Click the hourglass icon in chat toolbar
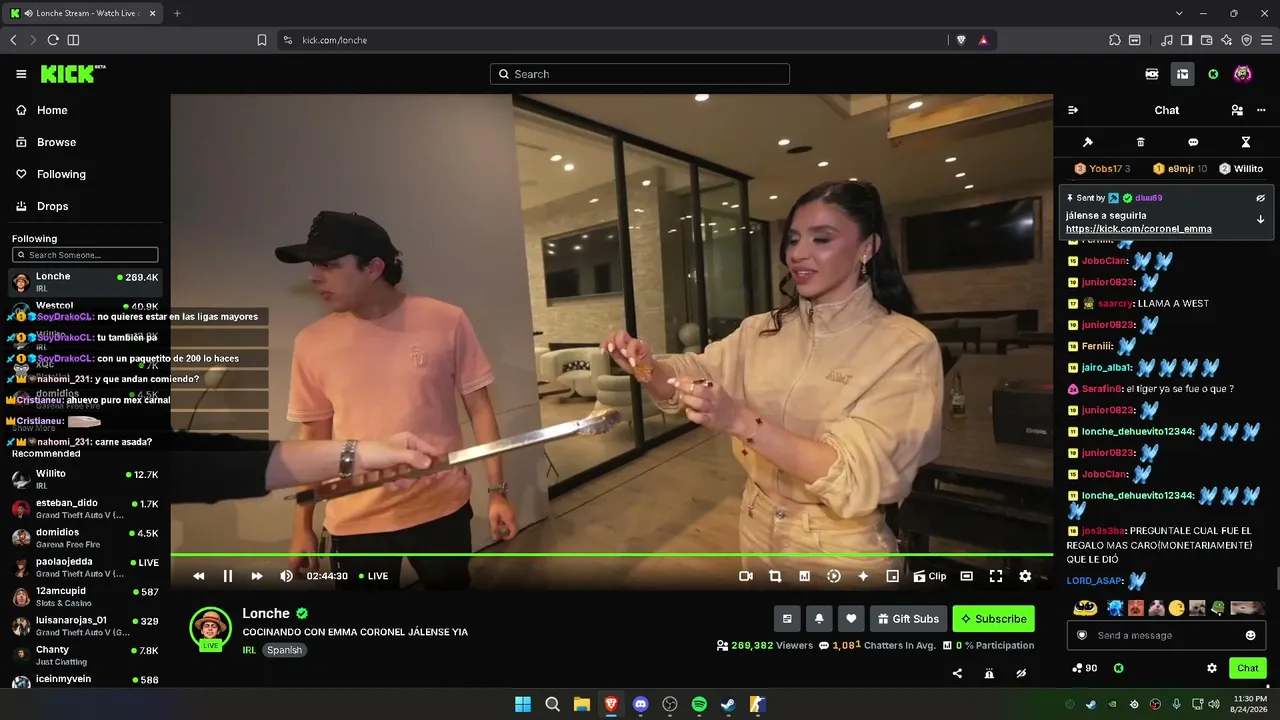The height and width of the screenshot is (720, 1280). (1246, 142)
